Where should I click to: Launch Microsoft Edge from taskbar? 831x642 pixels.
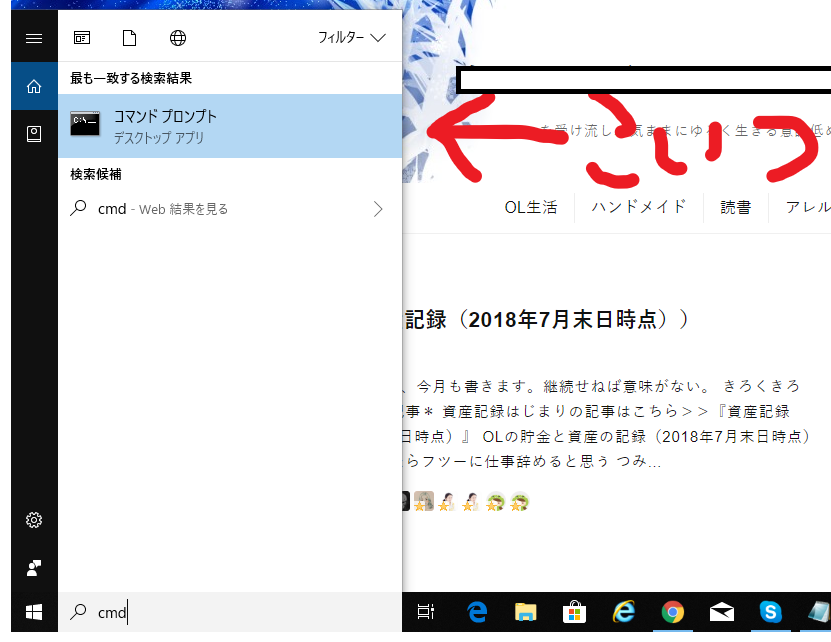tap(477, 612)
